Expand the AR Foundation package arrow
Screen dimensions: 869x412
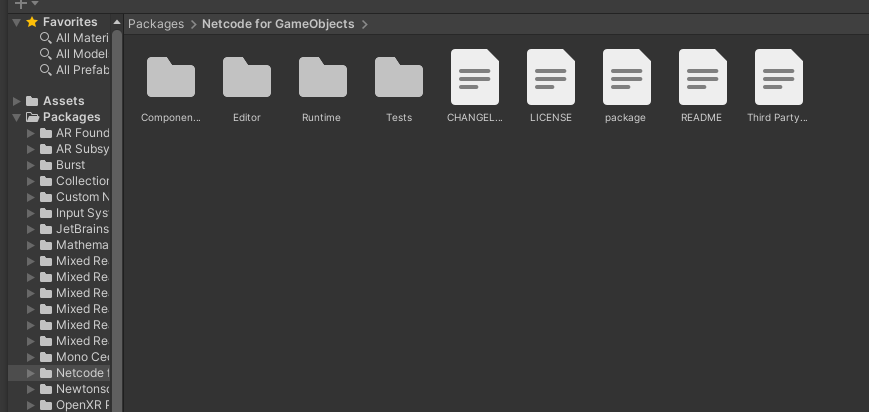[30, 134]
